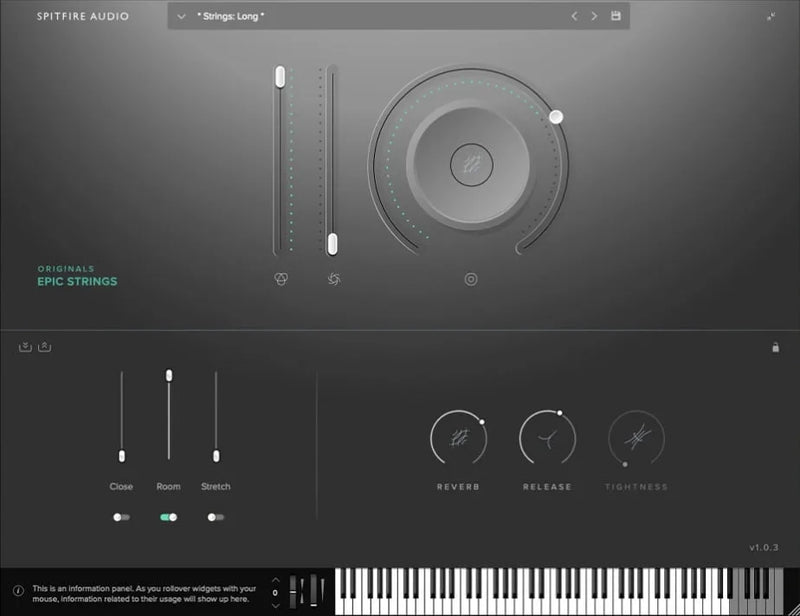The height and width of the screenshot is (616, 800).
Task: Open the preset list chevron beside Strings: Long
Action: [181, 16]
